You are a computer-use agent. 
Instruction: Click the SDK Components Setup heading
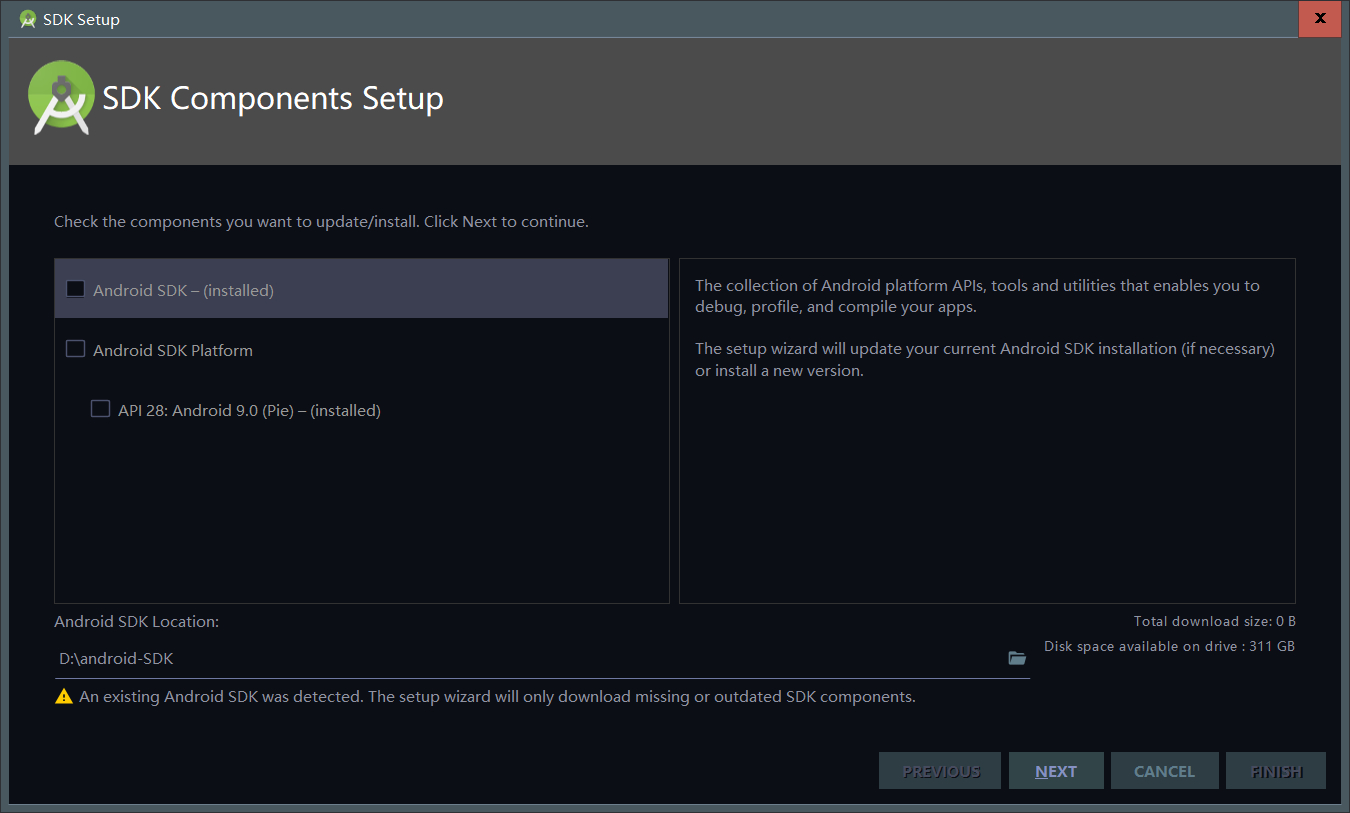tap(273, 98)
